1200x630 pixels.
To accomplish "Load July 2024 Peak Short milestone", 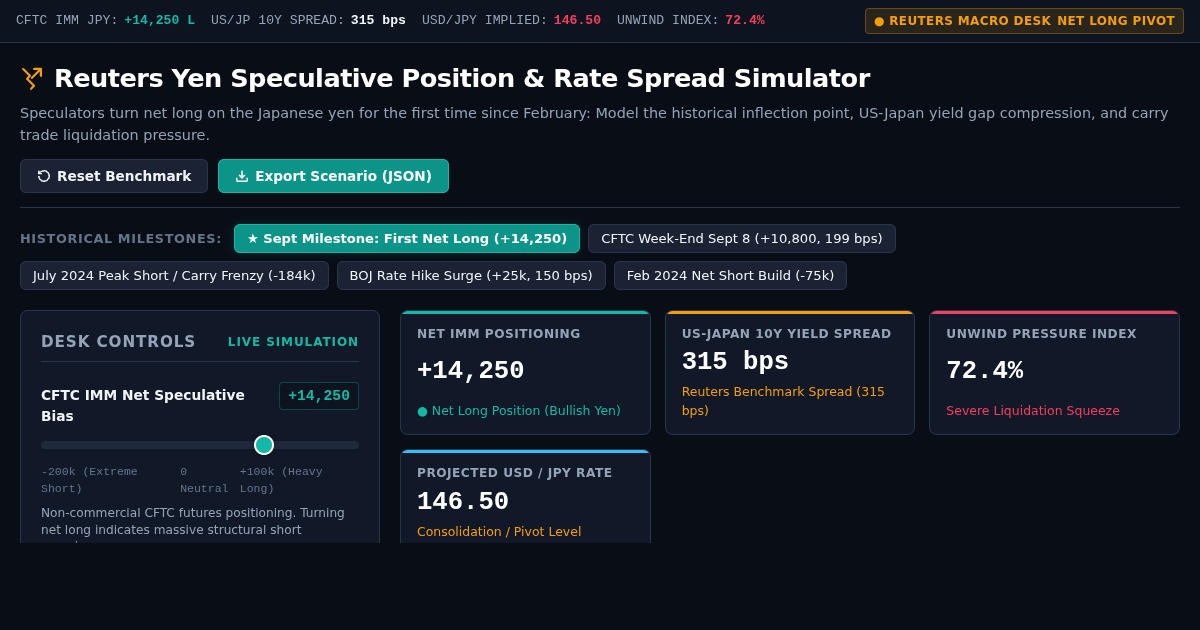I will click(x=174, y=275).
